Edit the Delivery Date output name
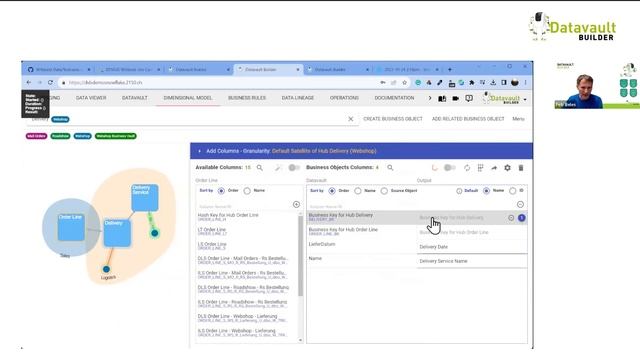640x360 pixels. point(472,247)
